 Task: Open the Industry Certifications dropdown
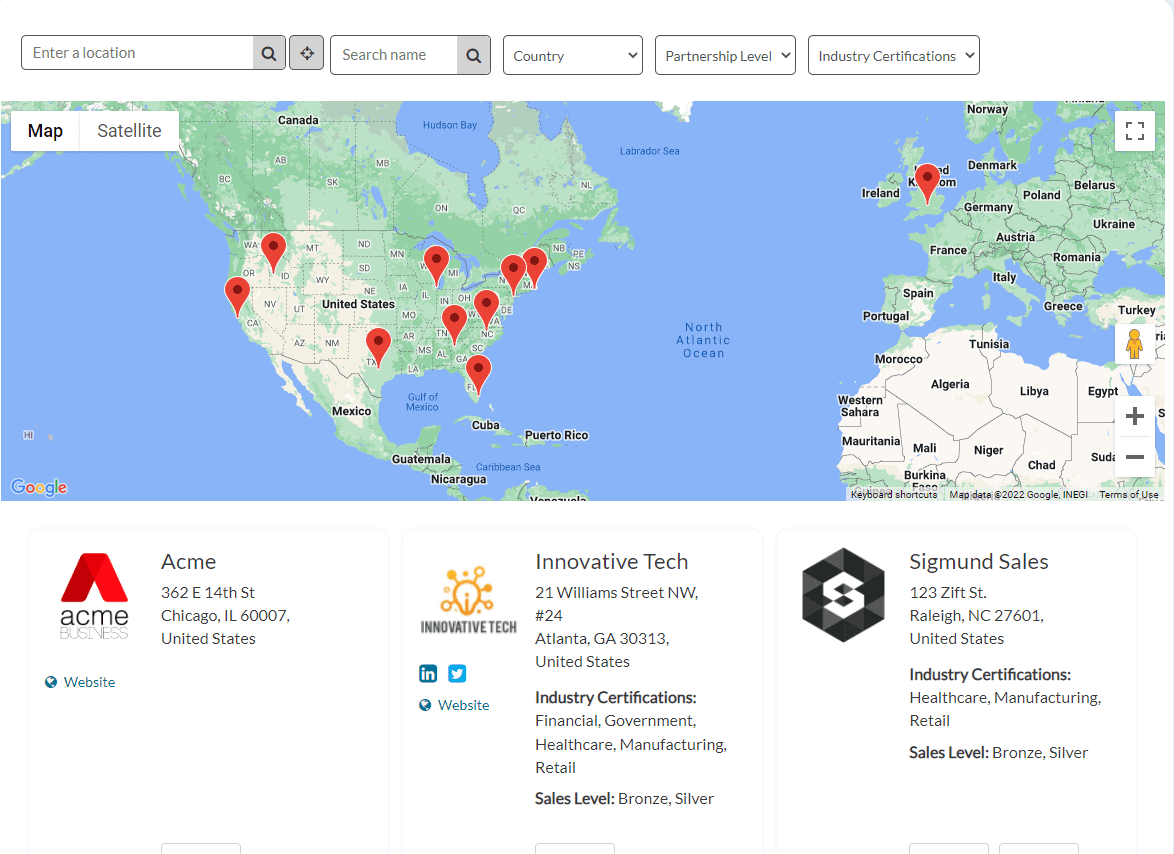coord(893,56)
